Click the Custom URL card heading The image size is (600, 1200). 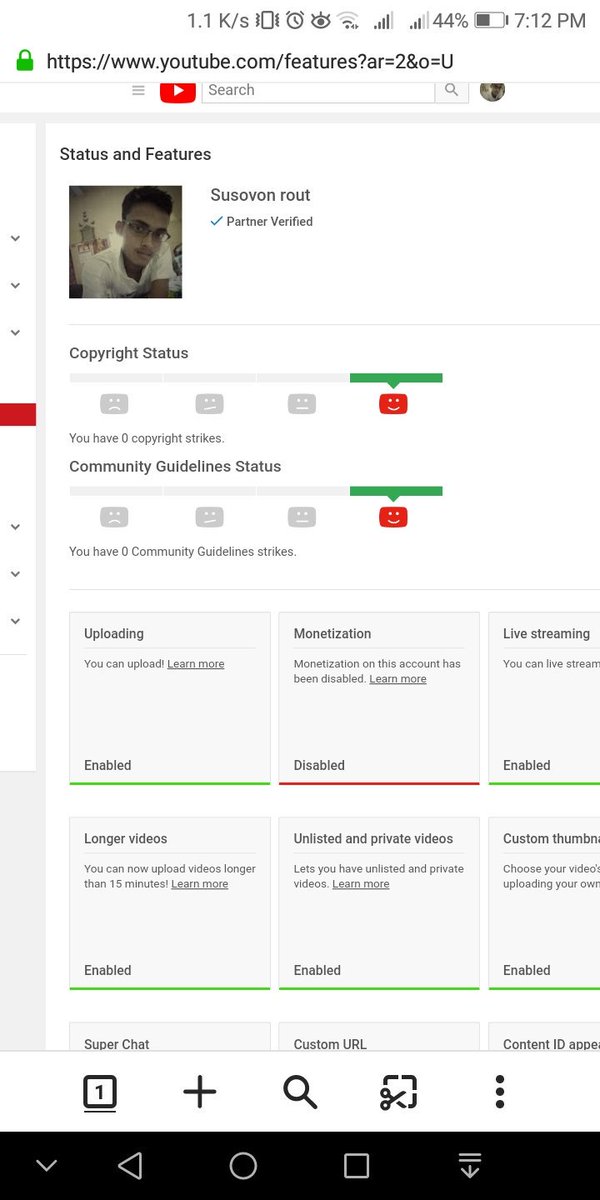[330, 1044]
